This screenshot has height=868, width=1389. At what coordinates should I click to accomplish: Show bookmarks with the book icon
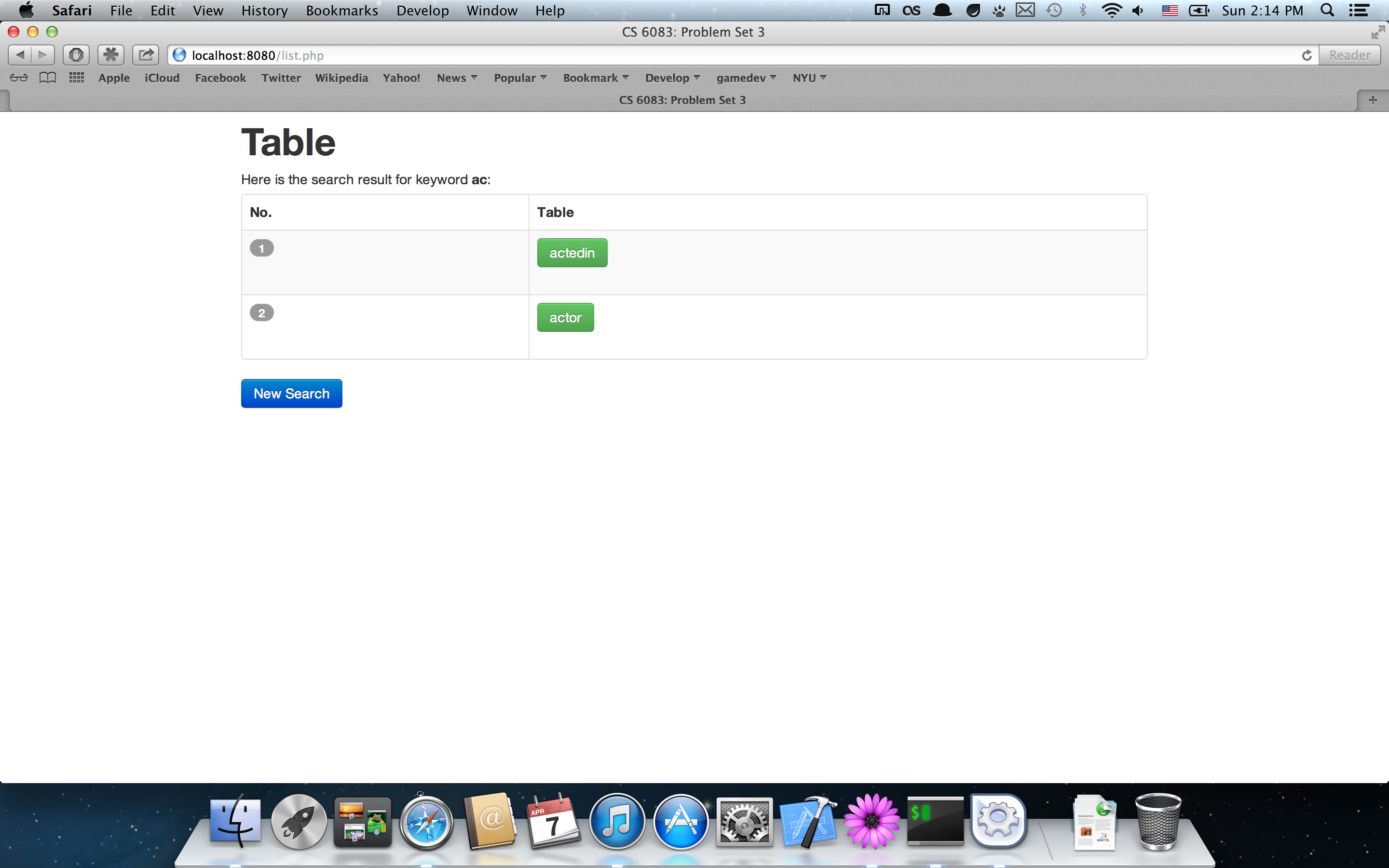(48, 78)
